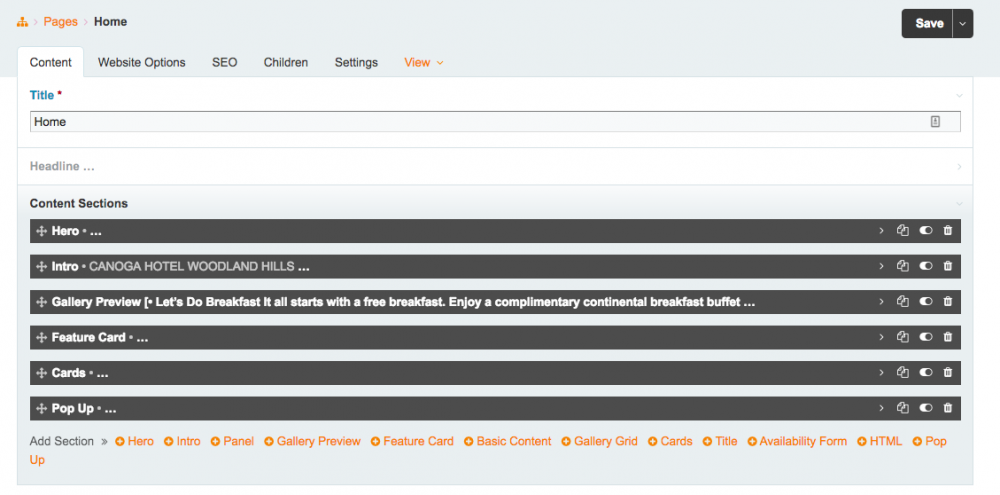This screenshot has height=495, width=1000.
Task: Open the Website Options tab
Action: (x=141, y=62)
